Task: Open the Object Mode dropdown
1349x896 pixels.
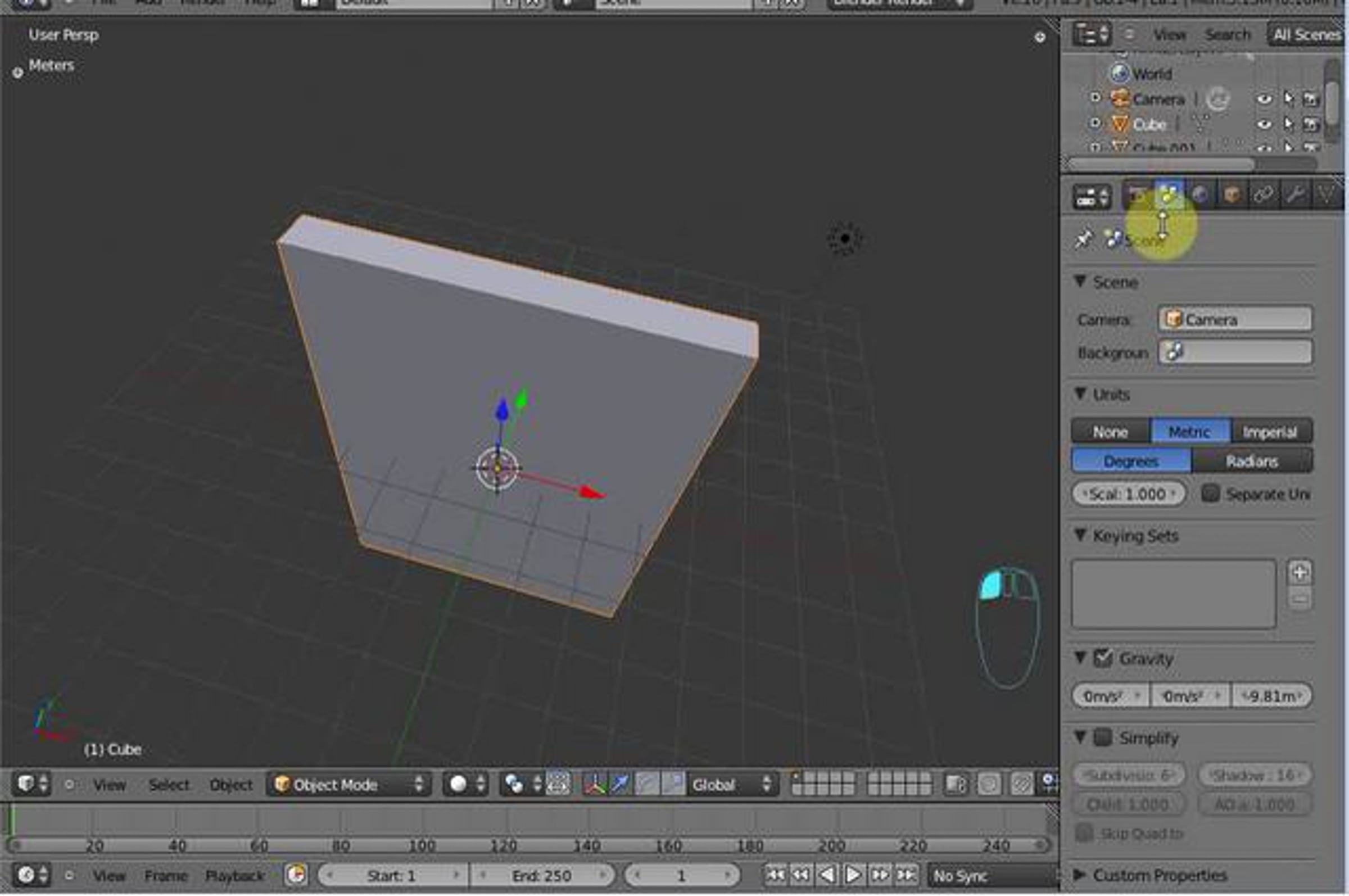Action: point(348,784)
